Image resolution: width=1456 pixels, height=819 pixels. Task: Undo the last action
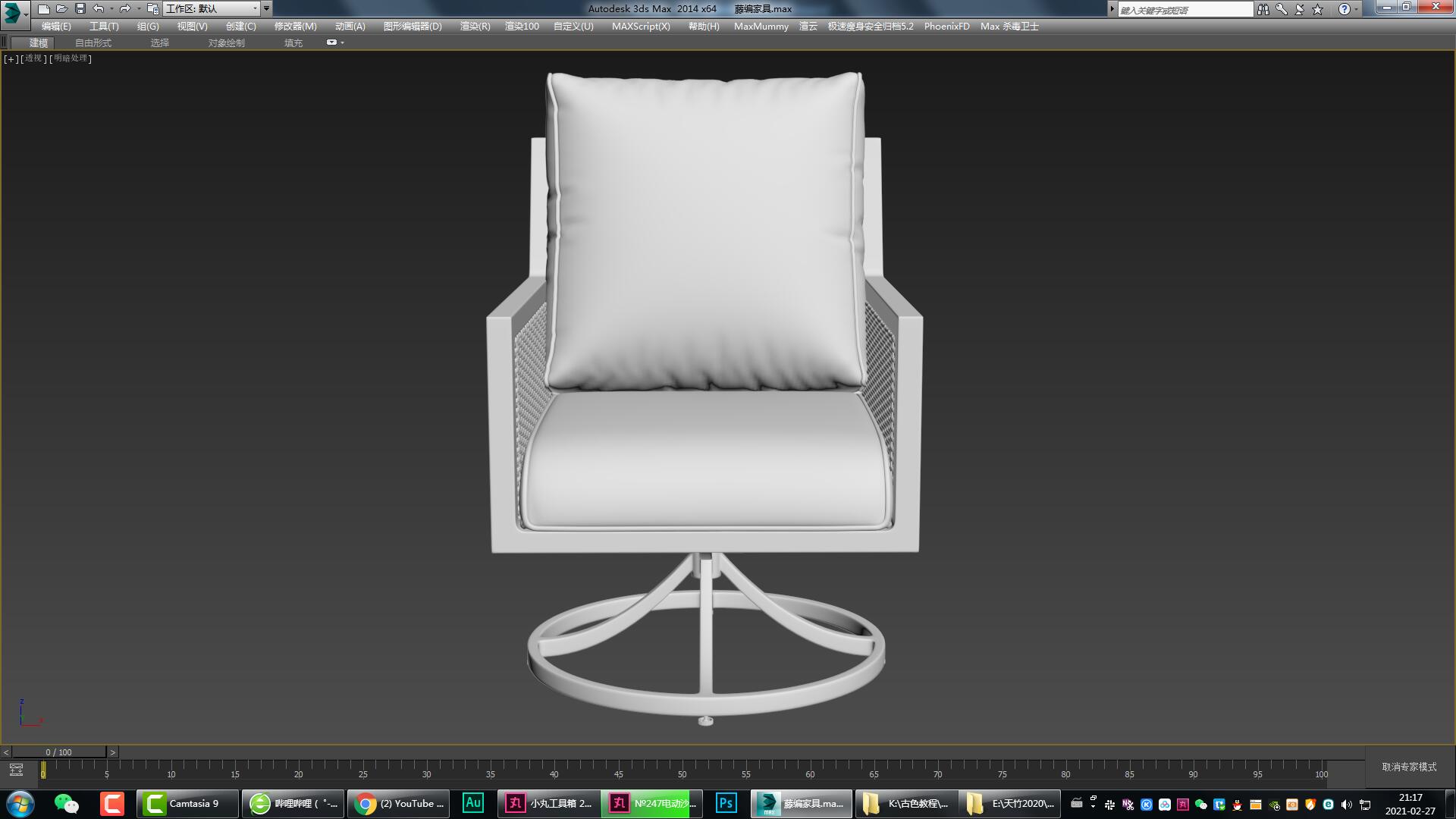97,8
